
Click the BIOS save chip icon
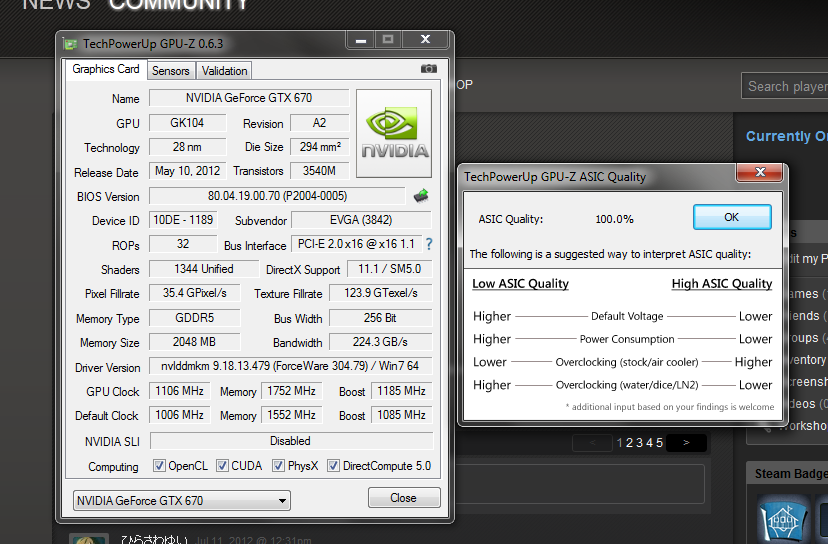click(421, 196)
